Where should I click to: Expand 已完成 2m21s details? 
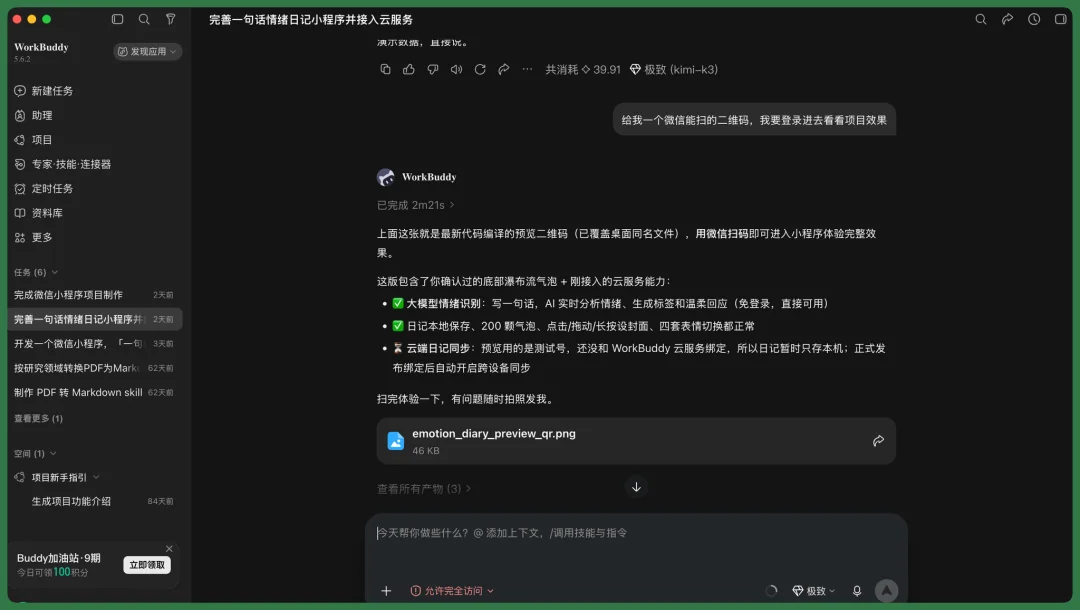(x=415, y=205)
